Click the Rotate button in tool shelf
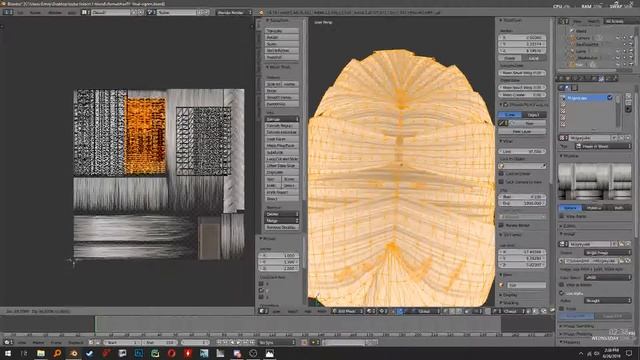Screen dimensions: 640x360 point(282,37)
